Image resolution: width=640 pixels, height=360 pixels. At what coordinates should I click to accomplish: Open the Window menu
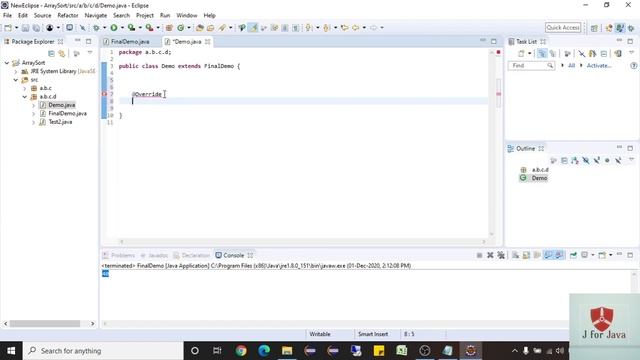click(x=187, y=15)
